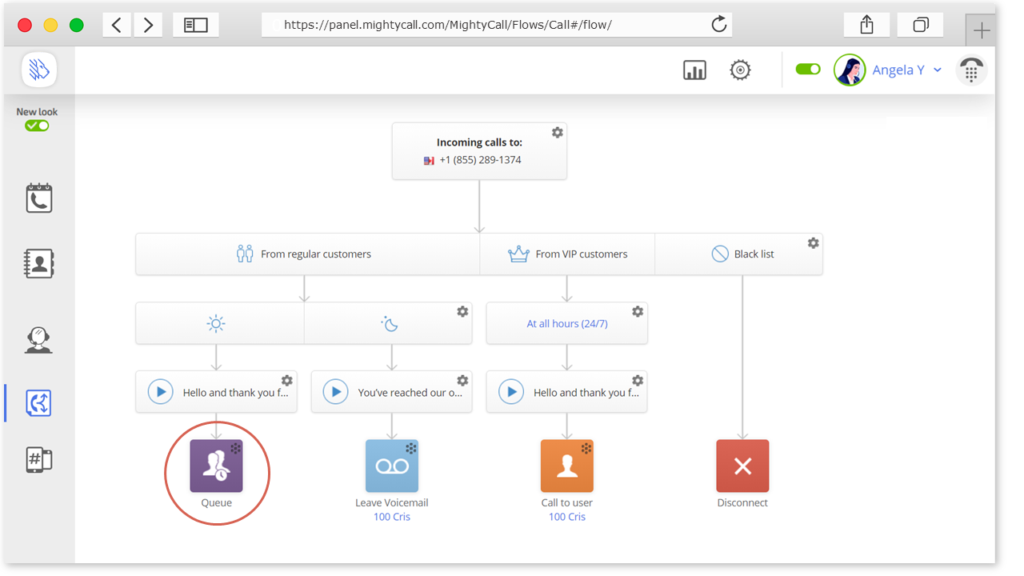Open the Leave Voicemail action block
Viewport: 1024px width, 576px height.
tap(392, 466)
